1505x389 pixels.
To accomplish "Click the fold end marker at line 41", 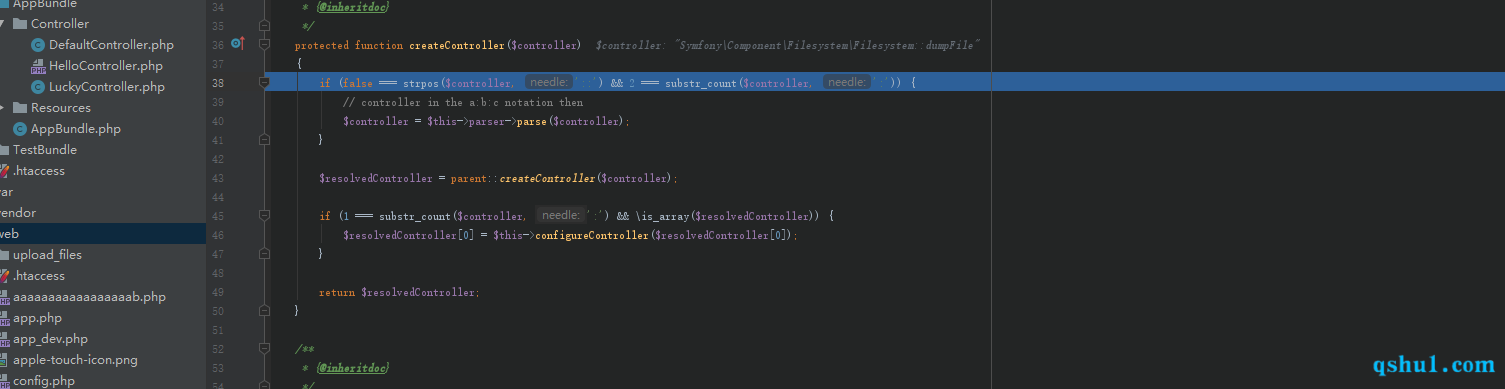I will [264, 140].
